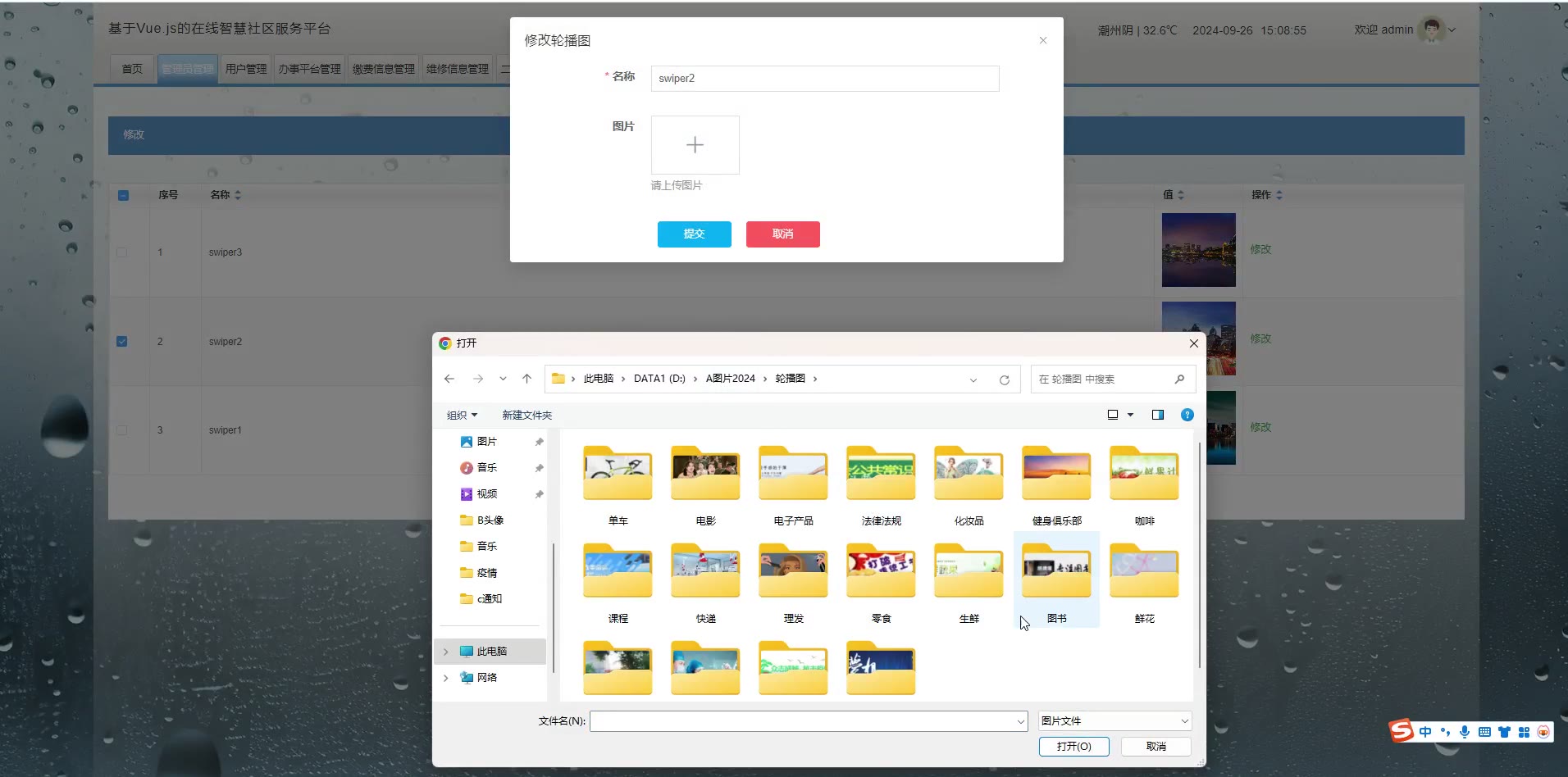Open the 理发 folder

[x=793, y=583]
